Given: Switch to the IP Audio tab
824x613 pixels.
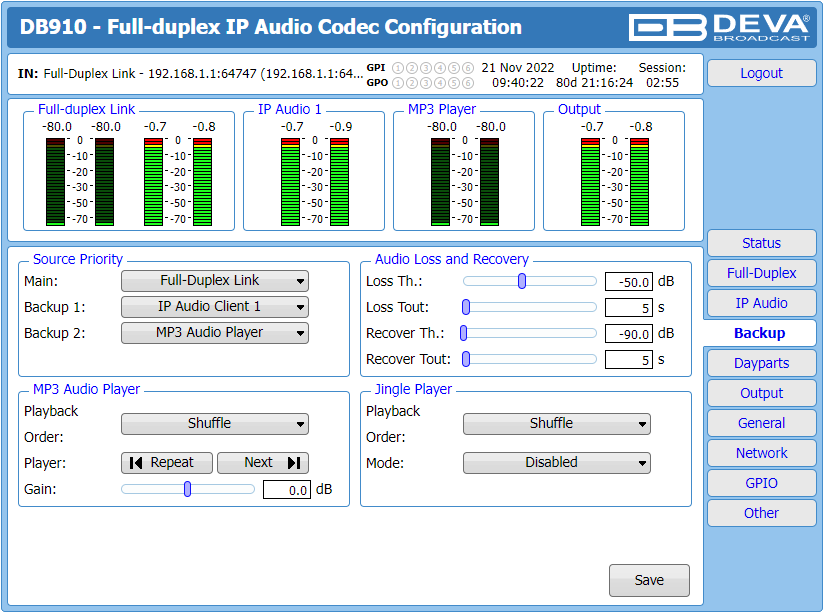Looking at the screenshot, I should tap(761, 303).
